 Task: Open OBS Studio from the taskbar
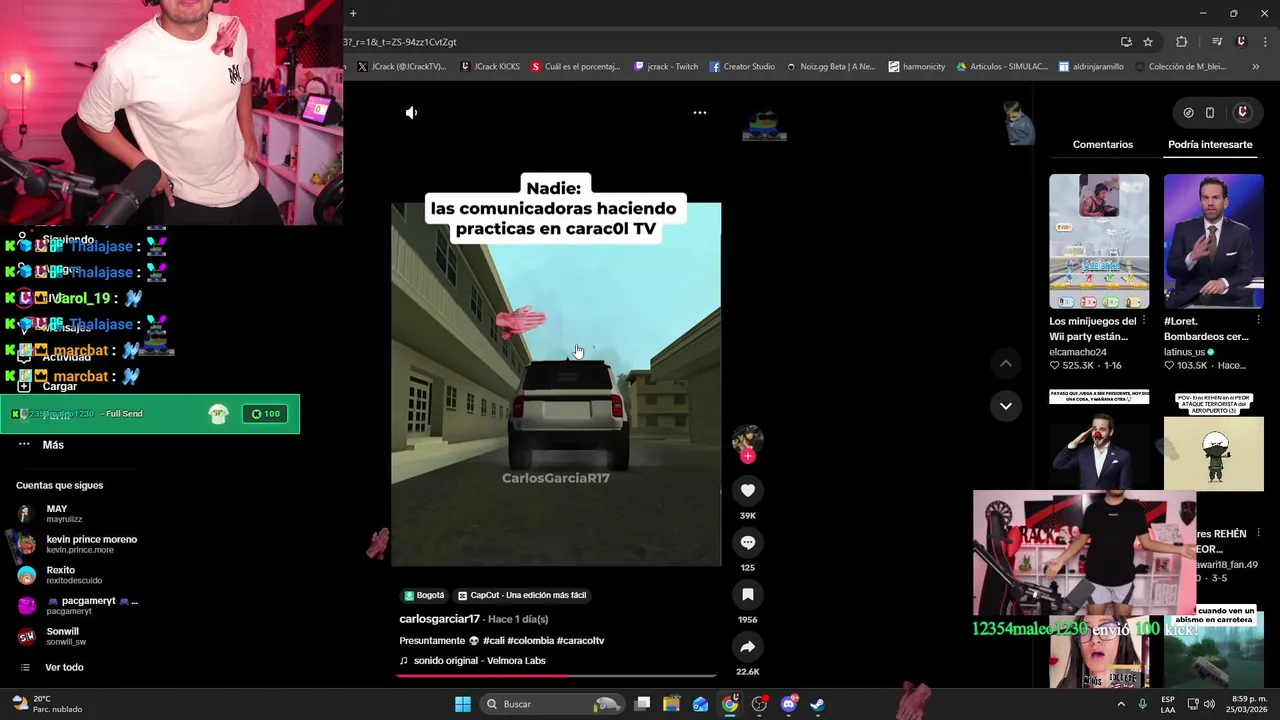point(759,704)
